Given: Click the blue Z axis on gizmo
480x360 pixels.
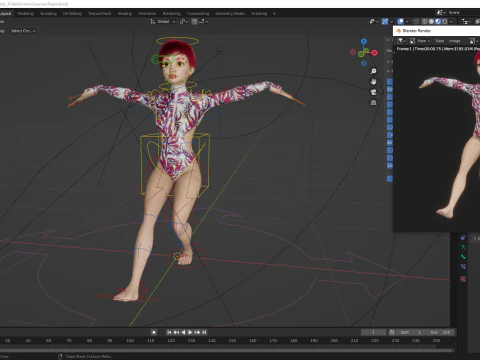Looking at the screenshot, I should [364, 41].
